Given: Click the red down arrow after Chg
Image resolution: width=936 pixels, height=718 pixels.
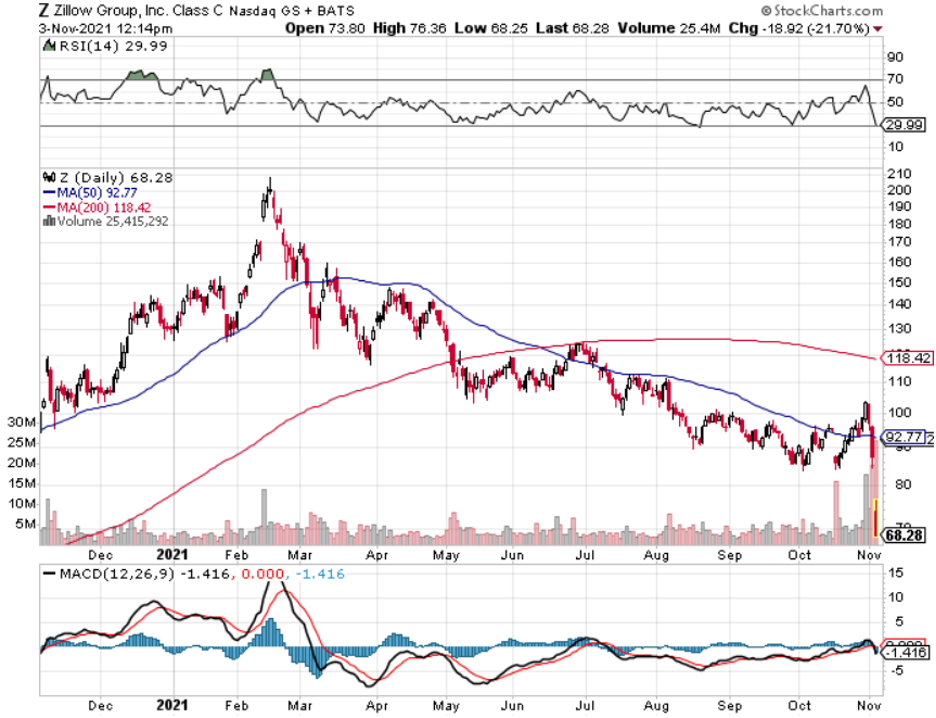Looking at the screenshot, I should point(878,28).
